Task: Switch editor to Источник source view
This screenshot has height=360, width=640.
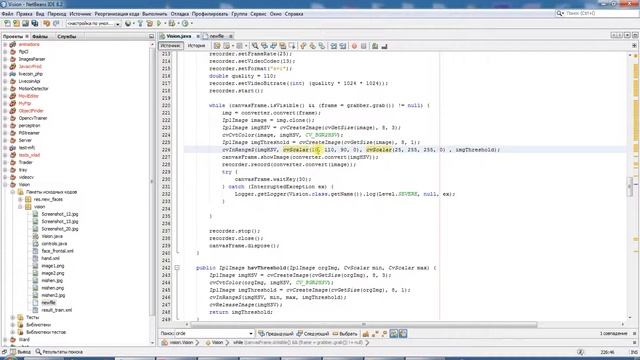Action: 170,46
